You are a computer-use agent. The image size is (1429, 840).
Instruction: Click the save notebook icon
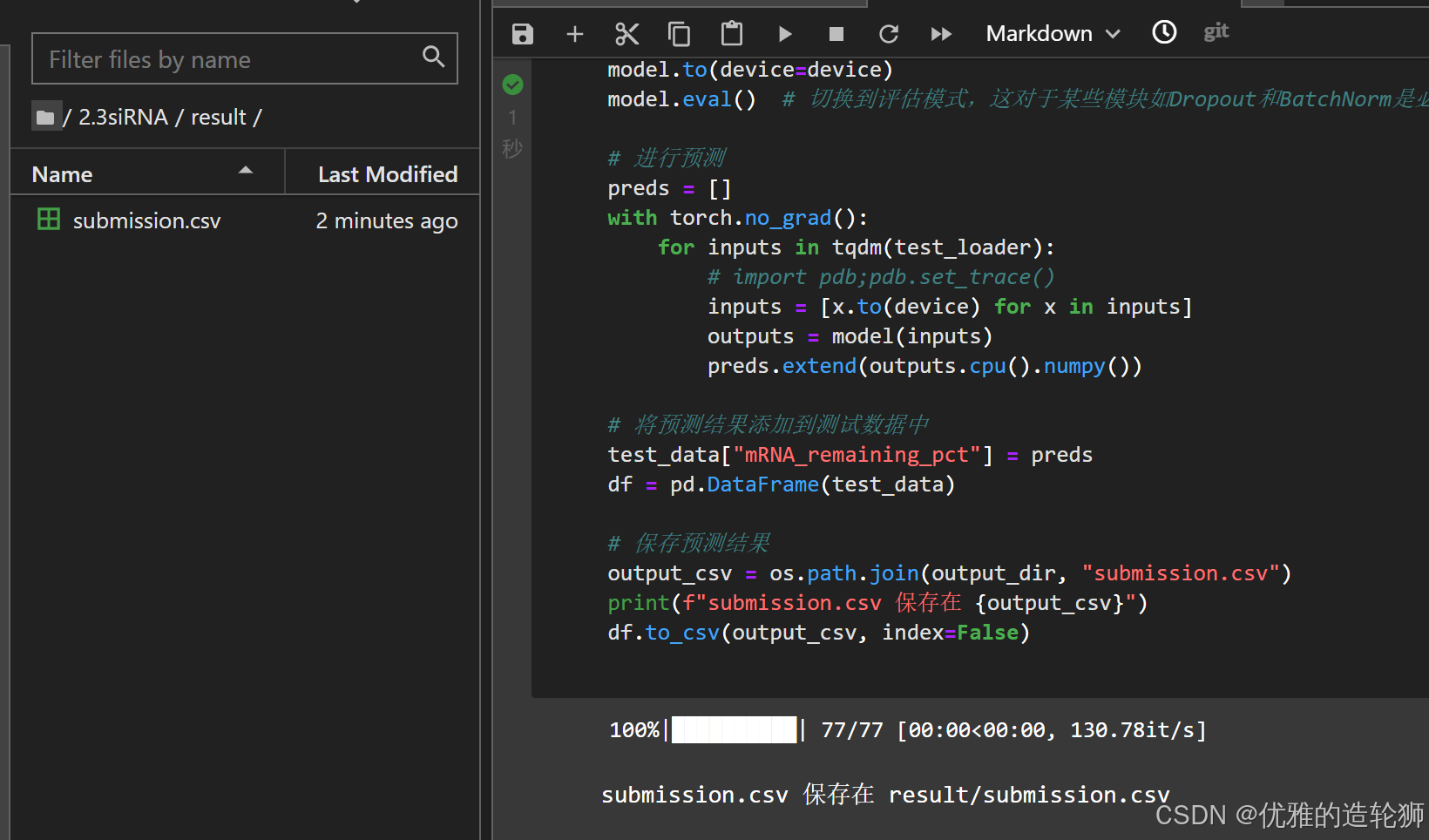click(522, 34)
